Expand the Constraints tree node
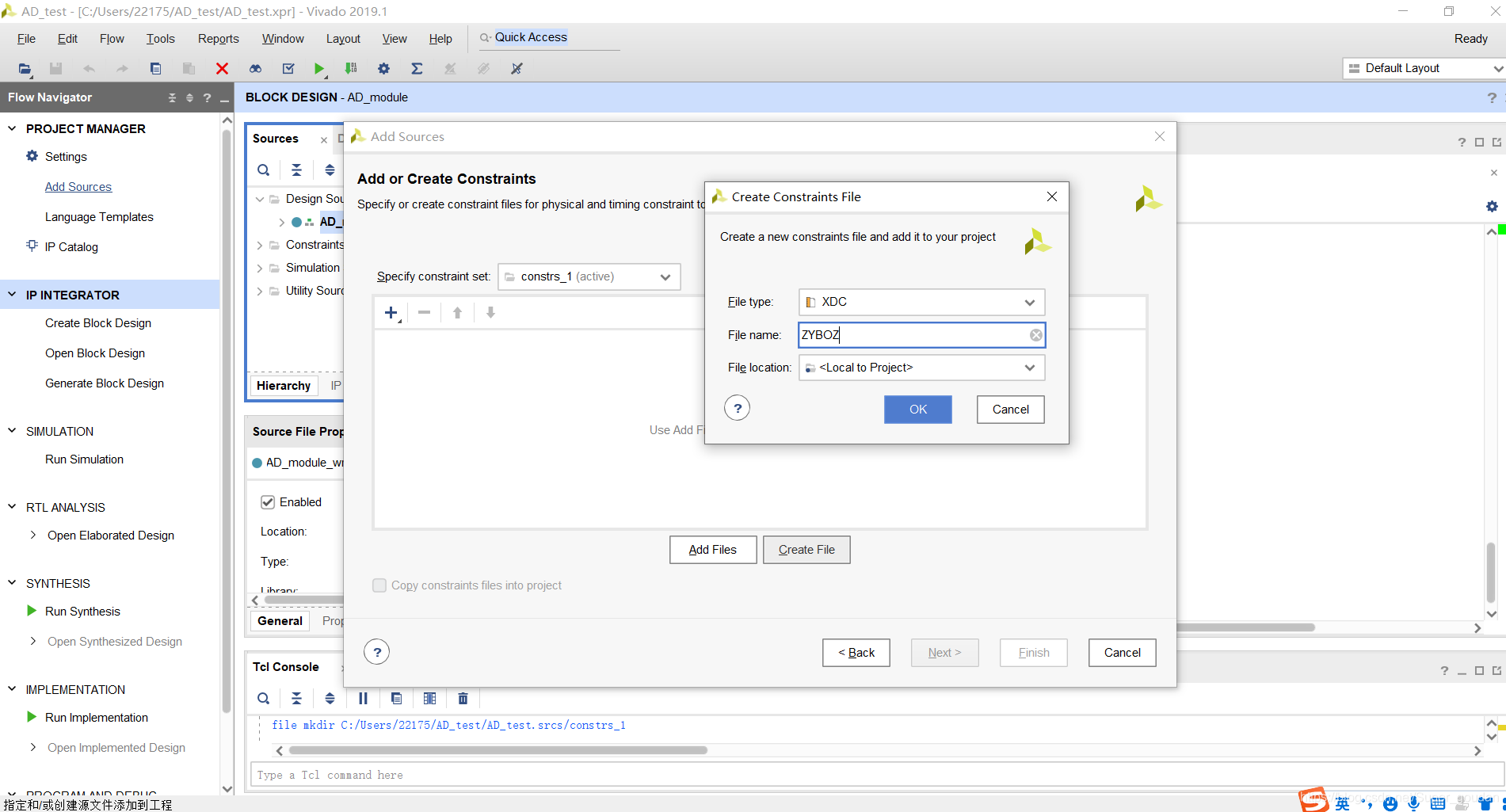This screenshot has width=1506, height=812. [260, 245]
